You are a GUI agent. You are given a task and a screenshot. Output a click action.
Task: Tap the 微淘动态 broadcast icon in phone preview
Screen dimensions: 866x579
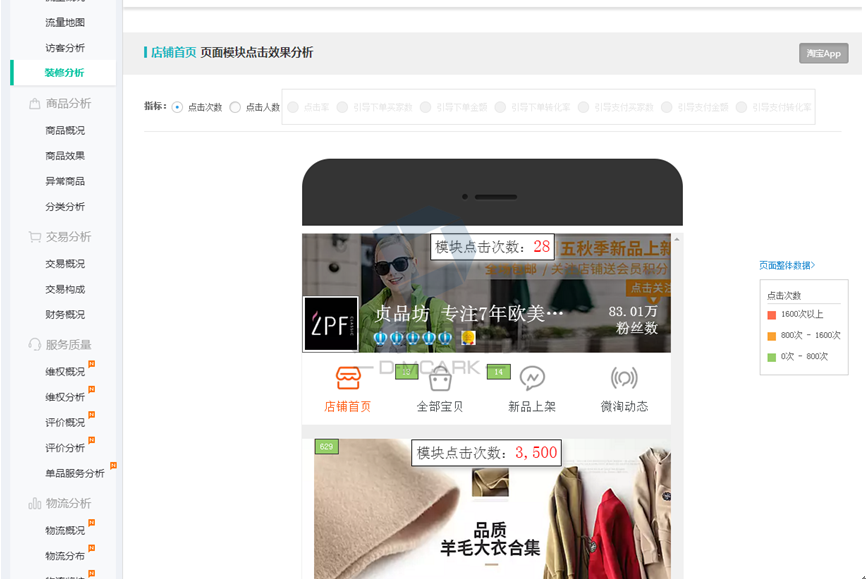click(x=624, y=378)
